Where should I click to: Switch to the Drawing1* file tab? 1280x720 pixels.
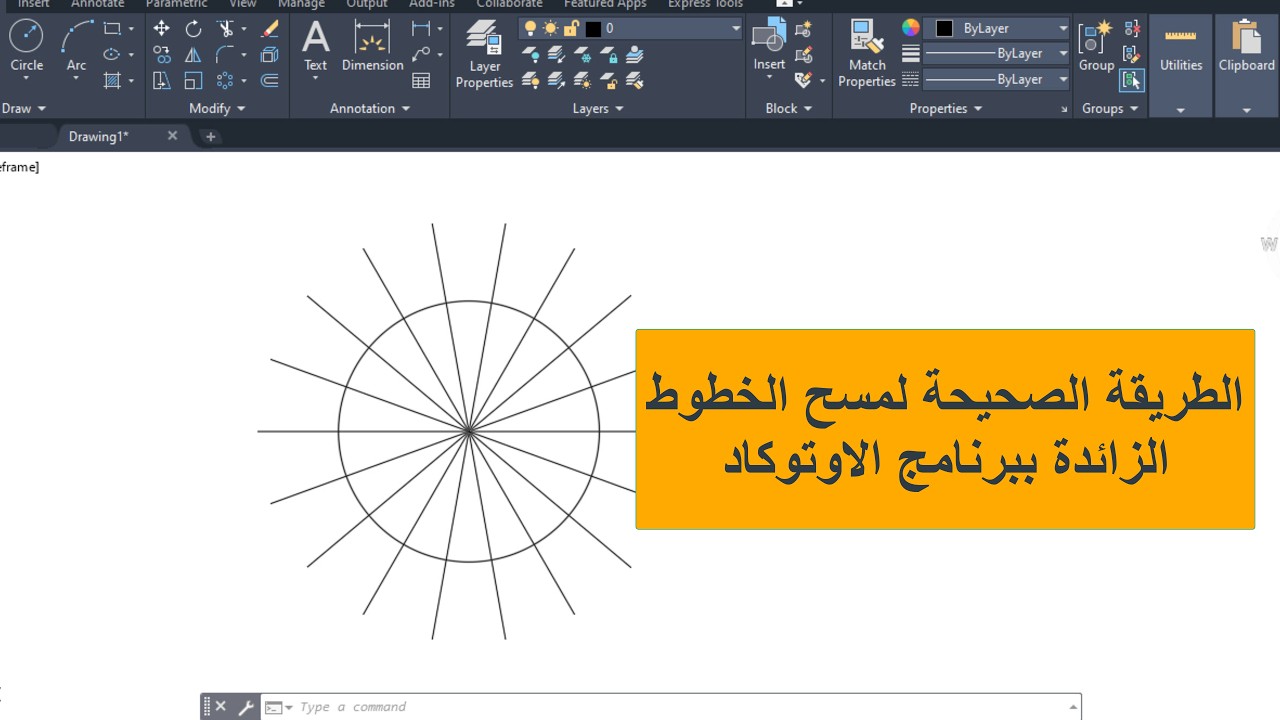[99, 136]
